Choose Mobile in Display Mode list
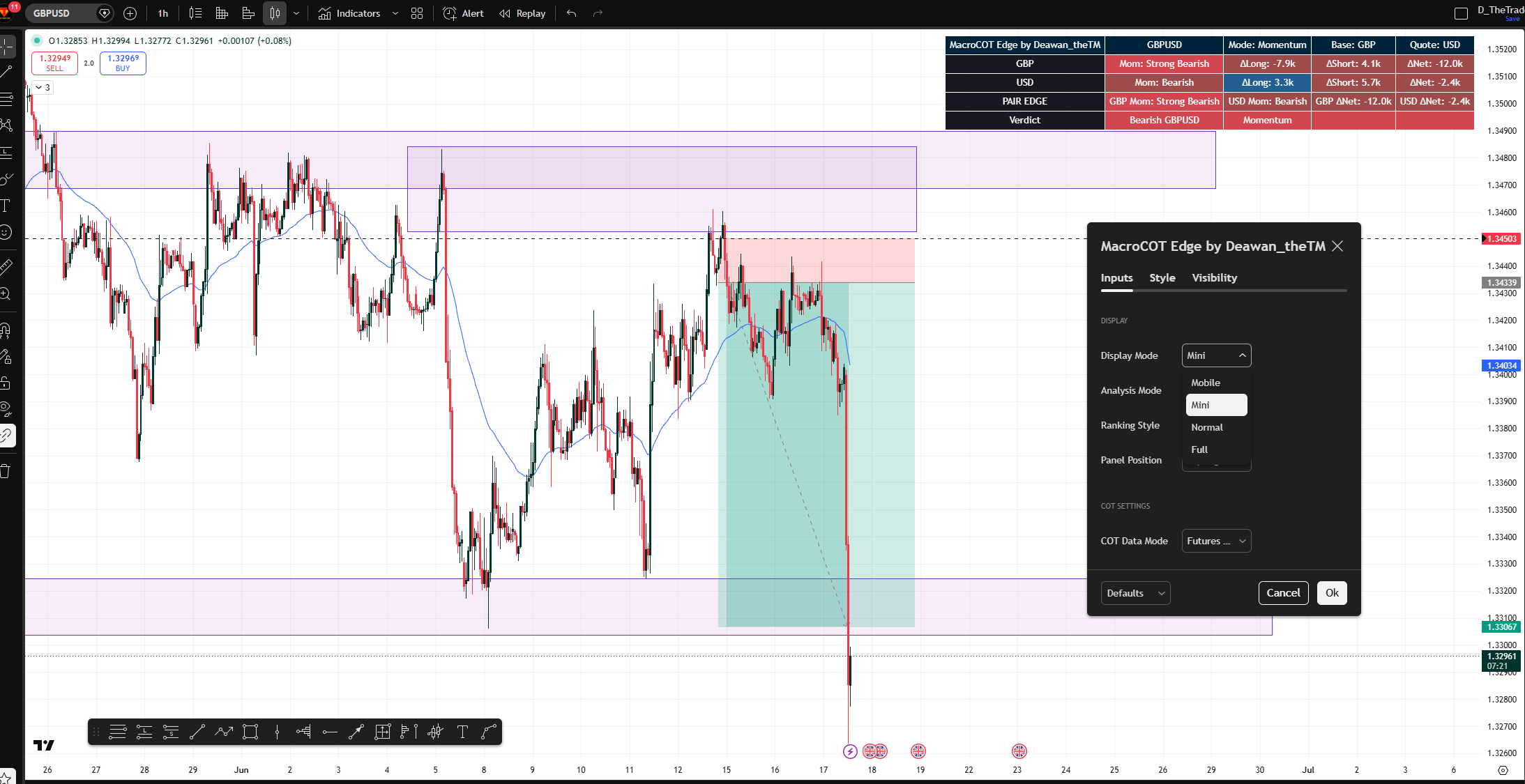1525x784 pixels. pyautogui.click(x=1216, y=383)
